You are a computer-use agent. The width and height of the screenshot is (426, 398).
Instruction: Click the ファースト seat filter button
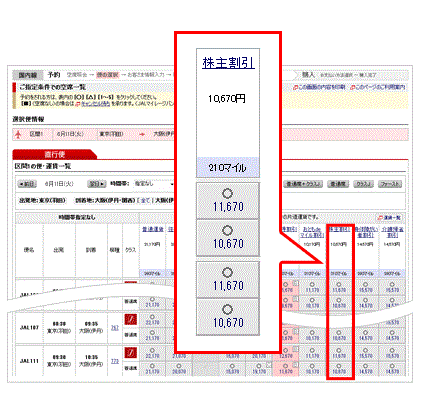pos(390,184)
